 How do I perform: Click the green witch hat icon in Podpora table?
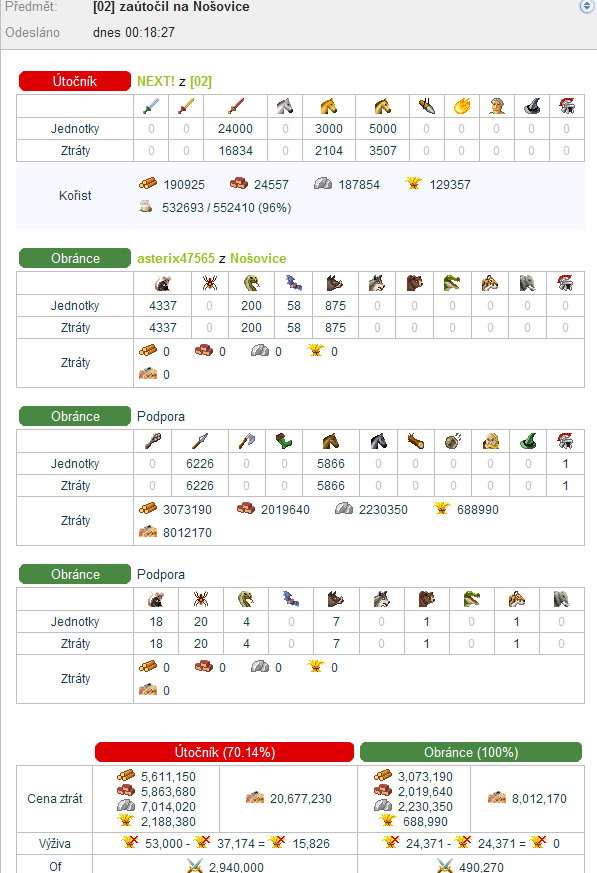click(528, 441)
